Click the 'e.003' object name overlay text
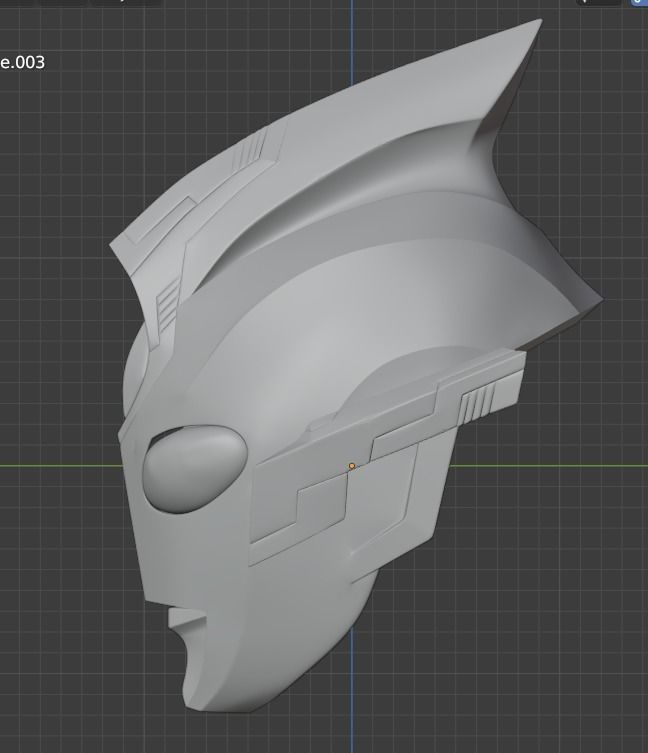 click(x=23, y=62)
